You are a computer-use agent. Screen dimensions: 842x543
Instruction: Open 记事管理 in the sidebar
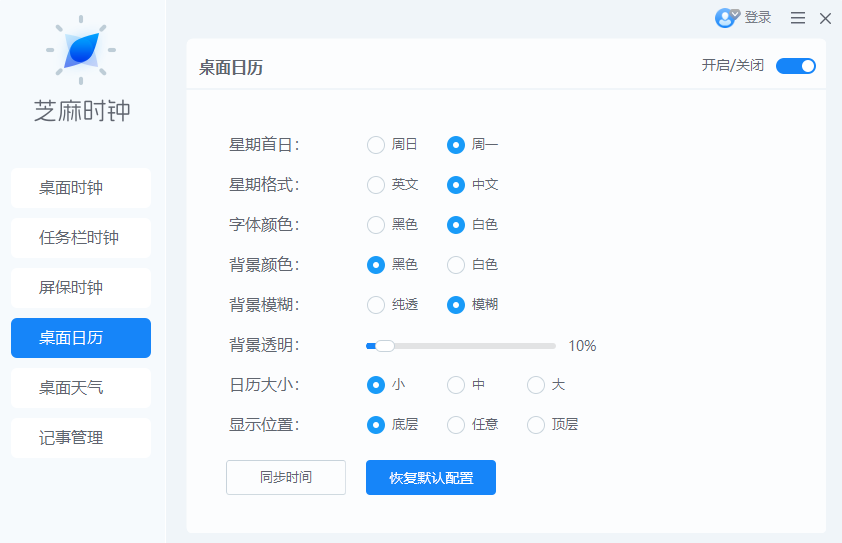(81, 438)
